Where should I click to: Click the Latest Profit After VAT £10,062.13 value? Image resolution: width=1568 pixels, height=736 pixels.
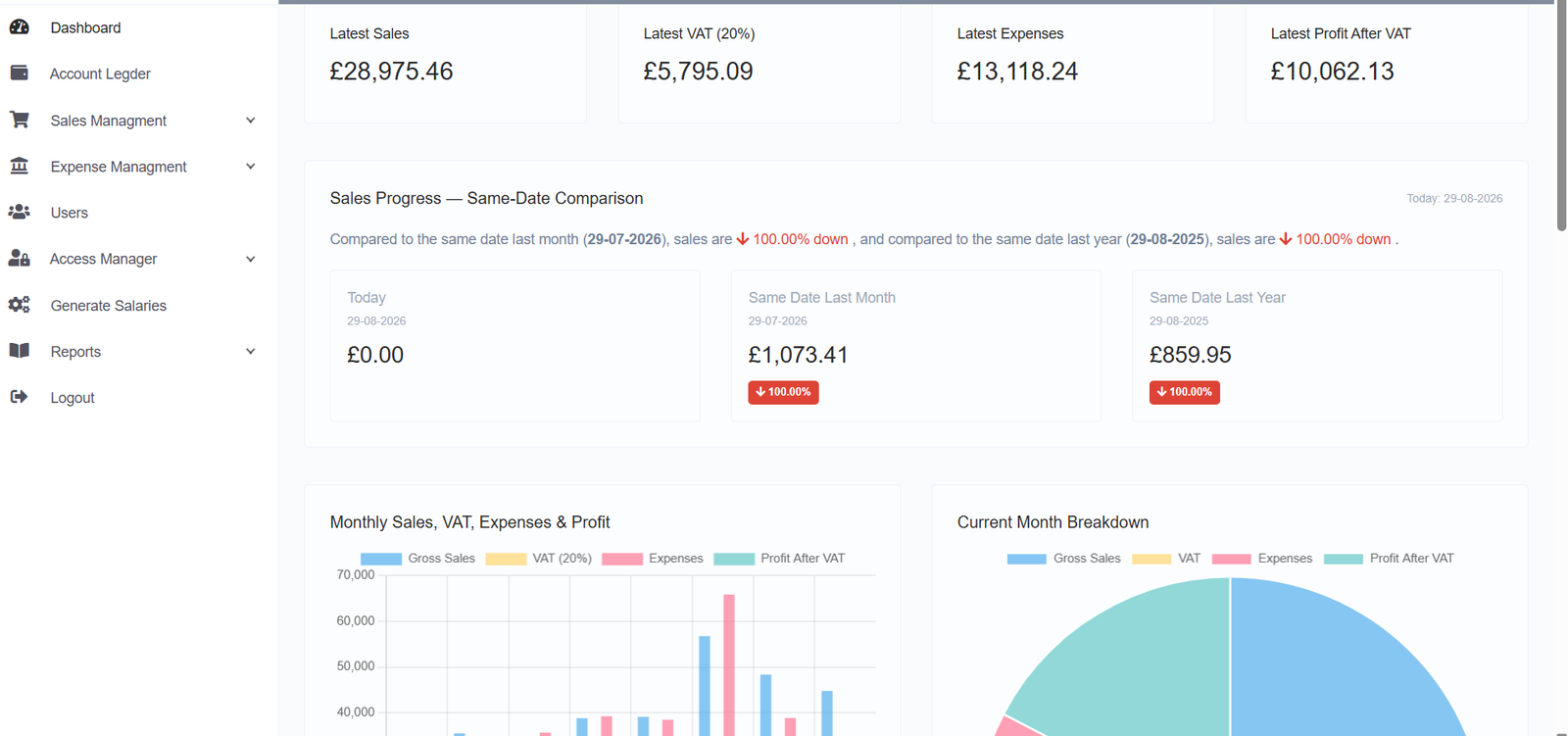click(1332, 72)
